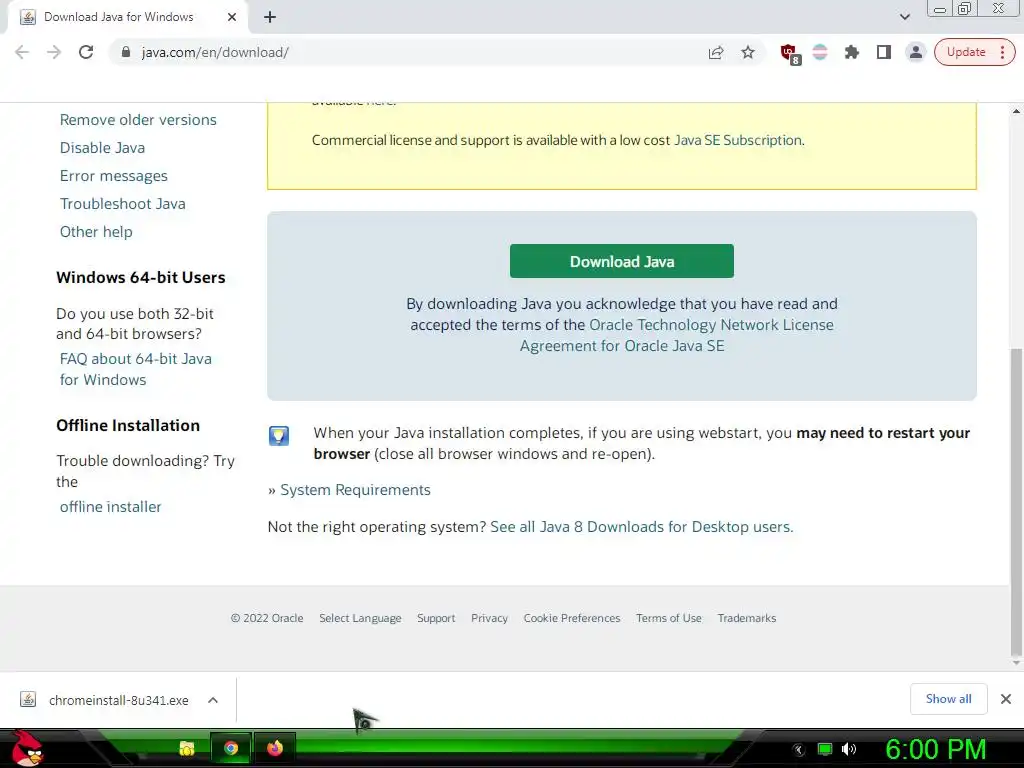This screenshot has width=1024, height=768.
Task: Click Show all downloads button
Action: (x=948, y=699)
